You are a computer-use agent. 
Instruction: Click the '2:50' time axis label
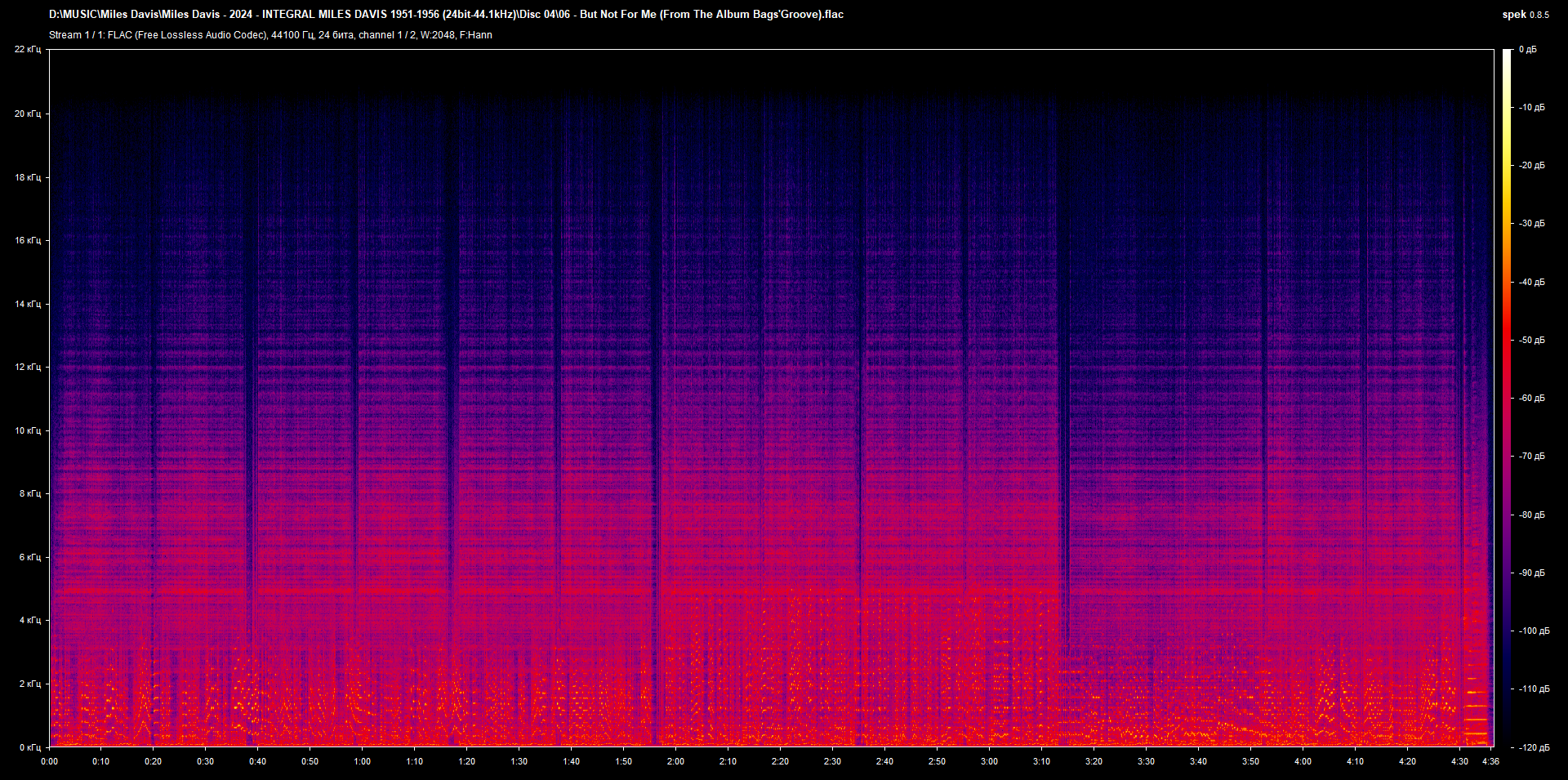point(937,761)
